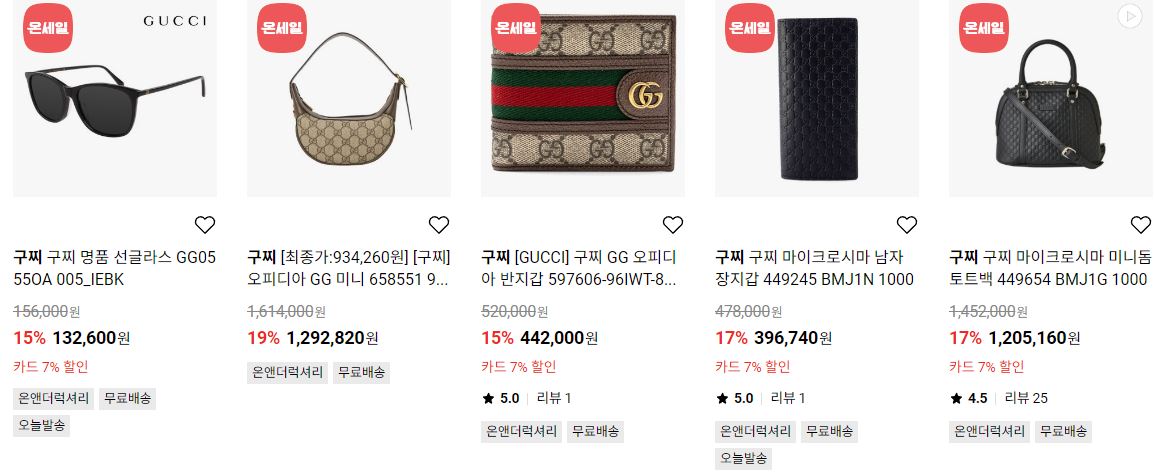Click the 온세일 badge on long wallet image

[749, 28]
